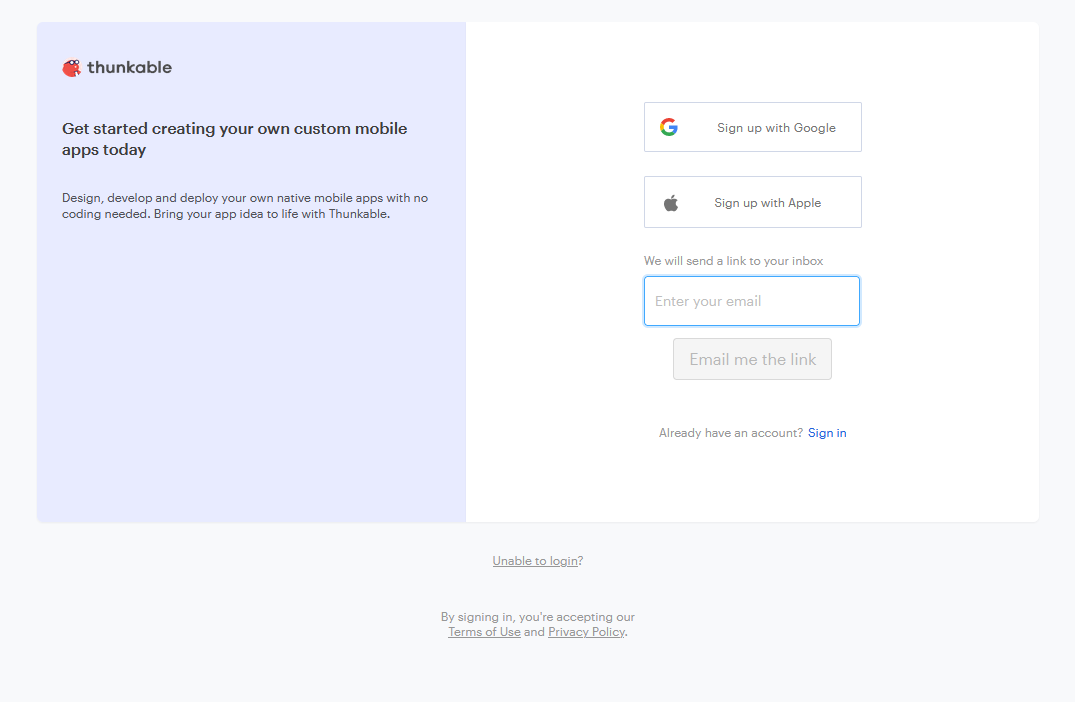1075x702 pixels.
Task: Click the gray page background below Privacy Policy
Action: (x=538, y=675)
